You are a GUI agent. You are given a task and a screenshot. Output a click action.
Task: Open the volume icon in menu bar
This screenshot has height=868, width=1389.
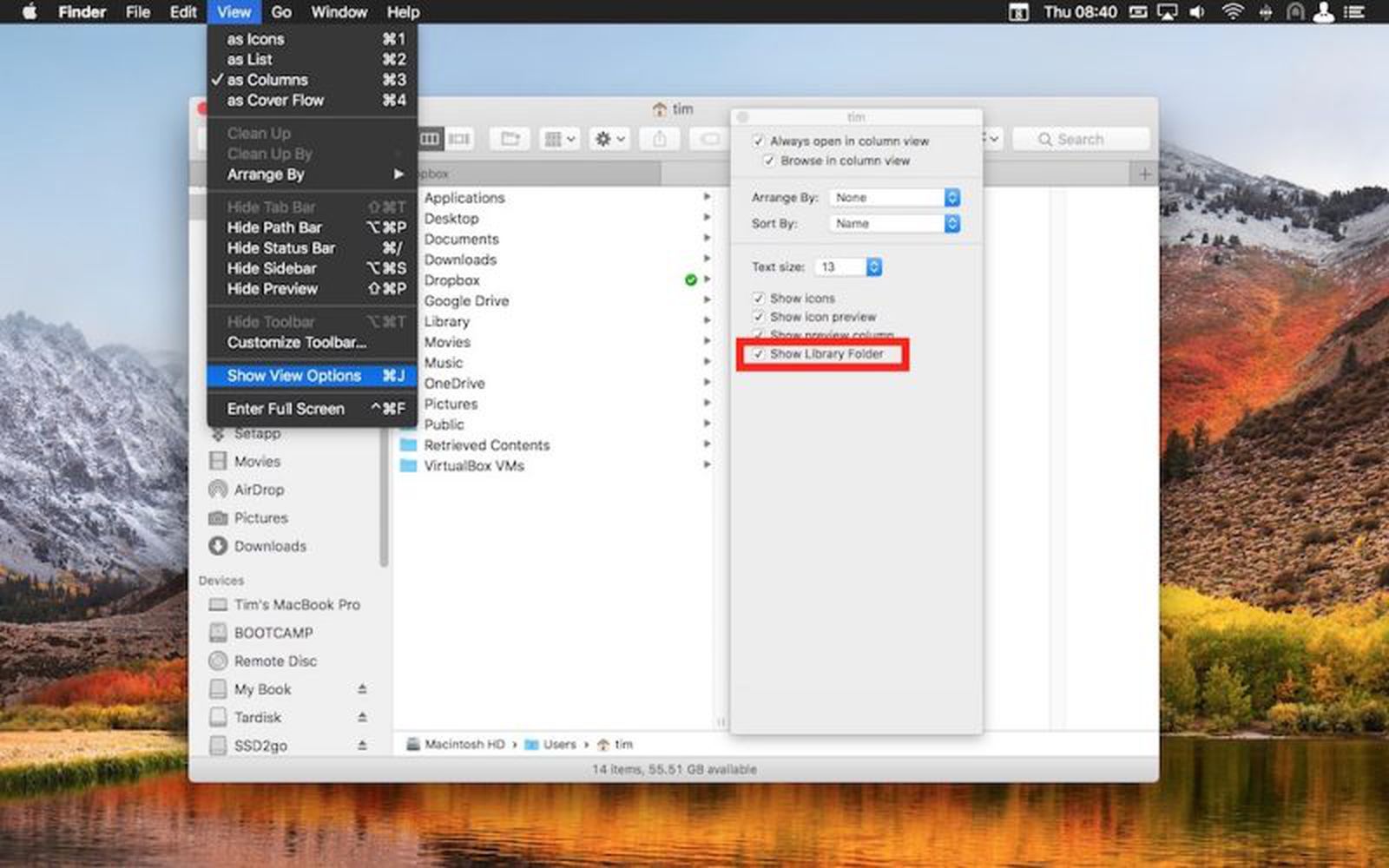pos(1199,12)
